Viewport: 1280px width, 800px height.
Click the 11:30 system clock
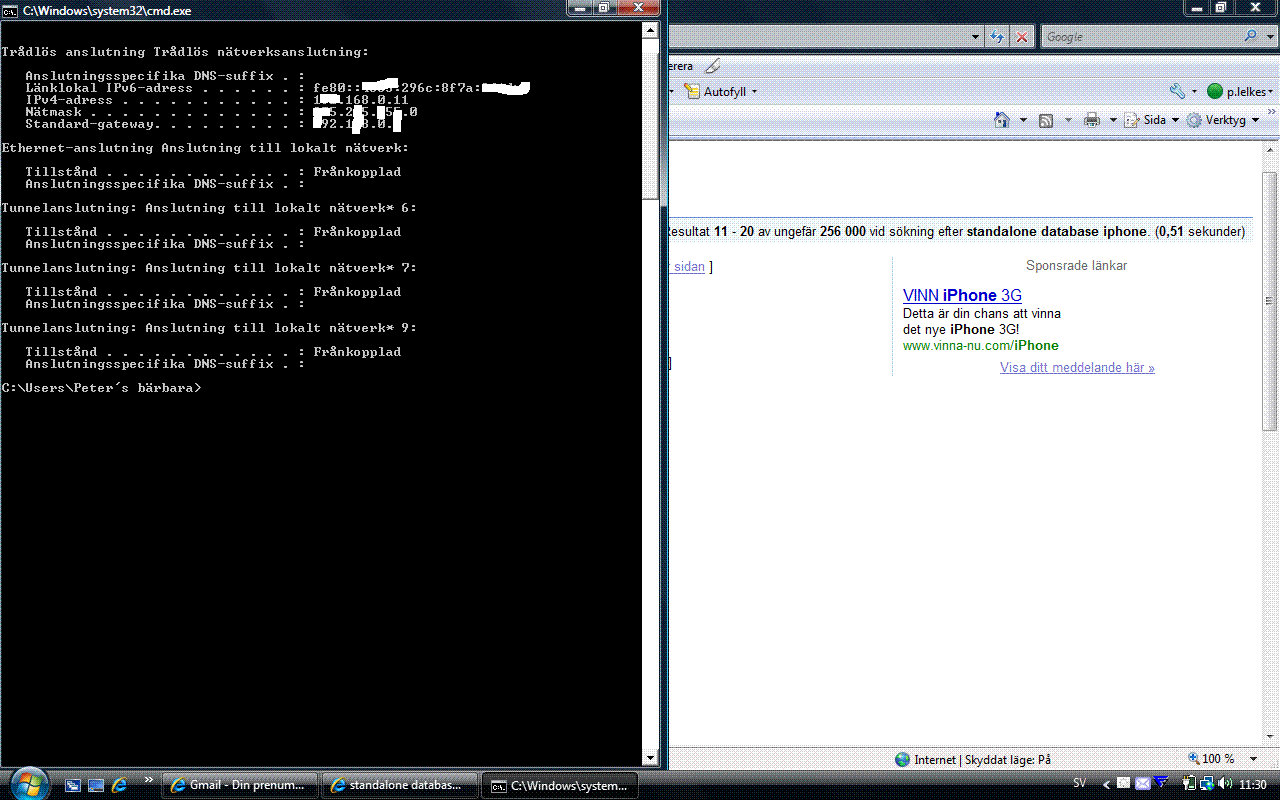point(1252,785)
